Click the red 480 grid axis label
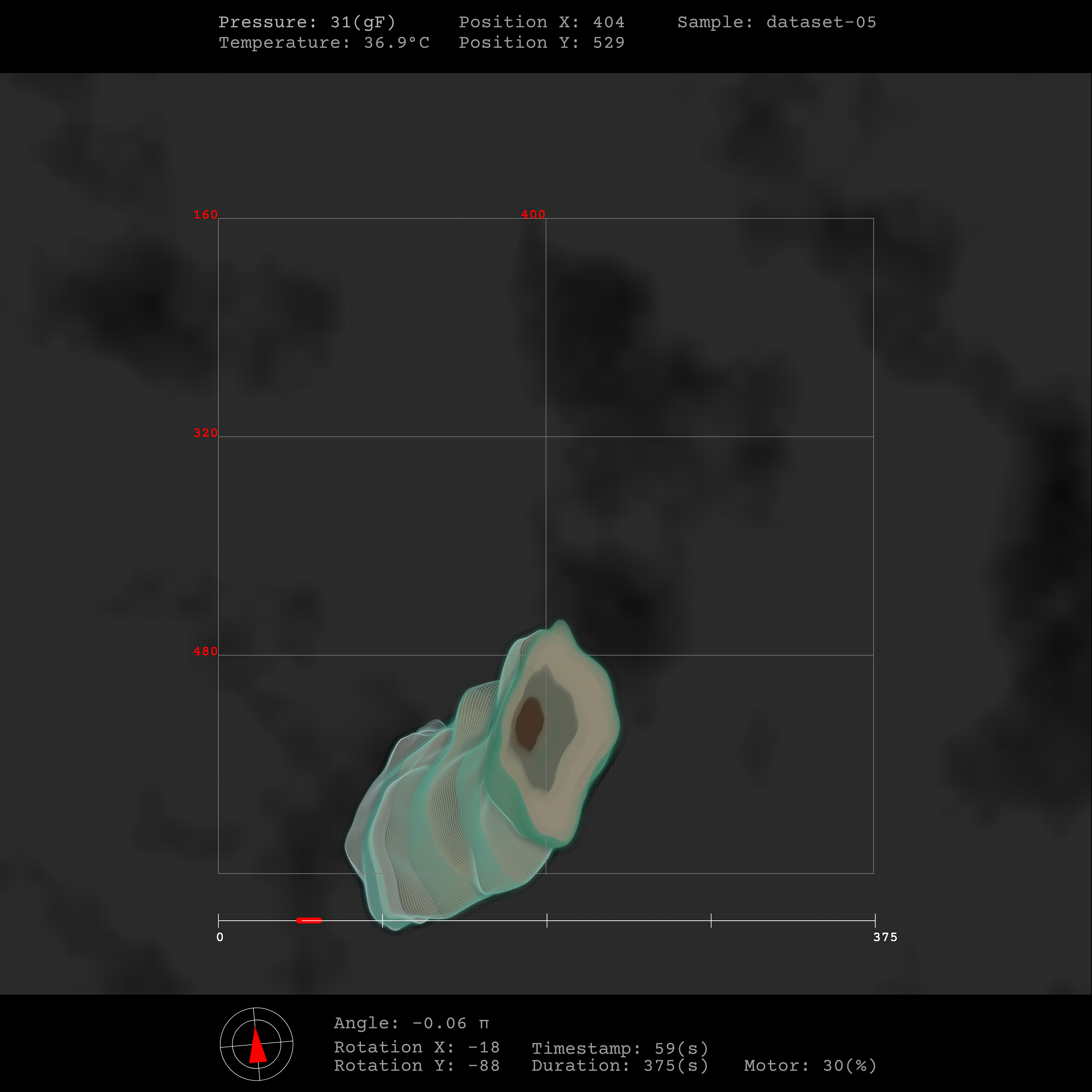The height and width of the screenshot is (1092, 1092). point(205,651)
